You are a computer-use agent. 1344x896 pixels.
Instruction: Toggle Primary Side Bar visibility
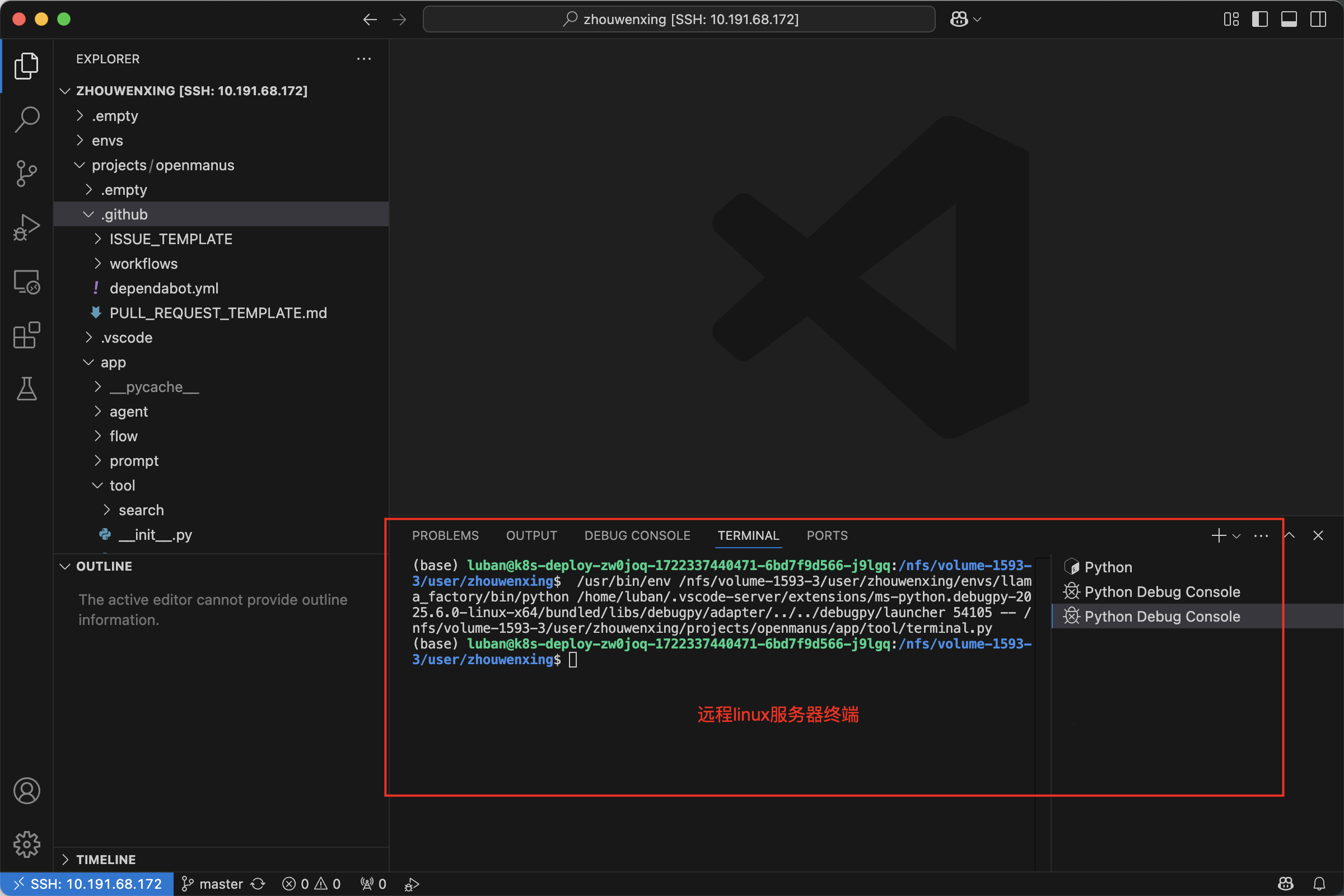click(x=1259, y=20)
